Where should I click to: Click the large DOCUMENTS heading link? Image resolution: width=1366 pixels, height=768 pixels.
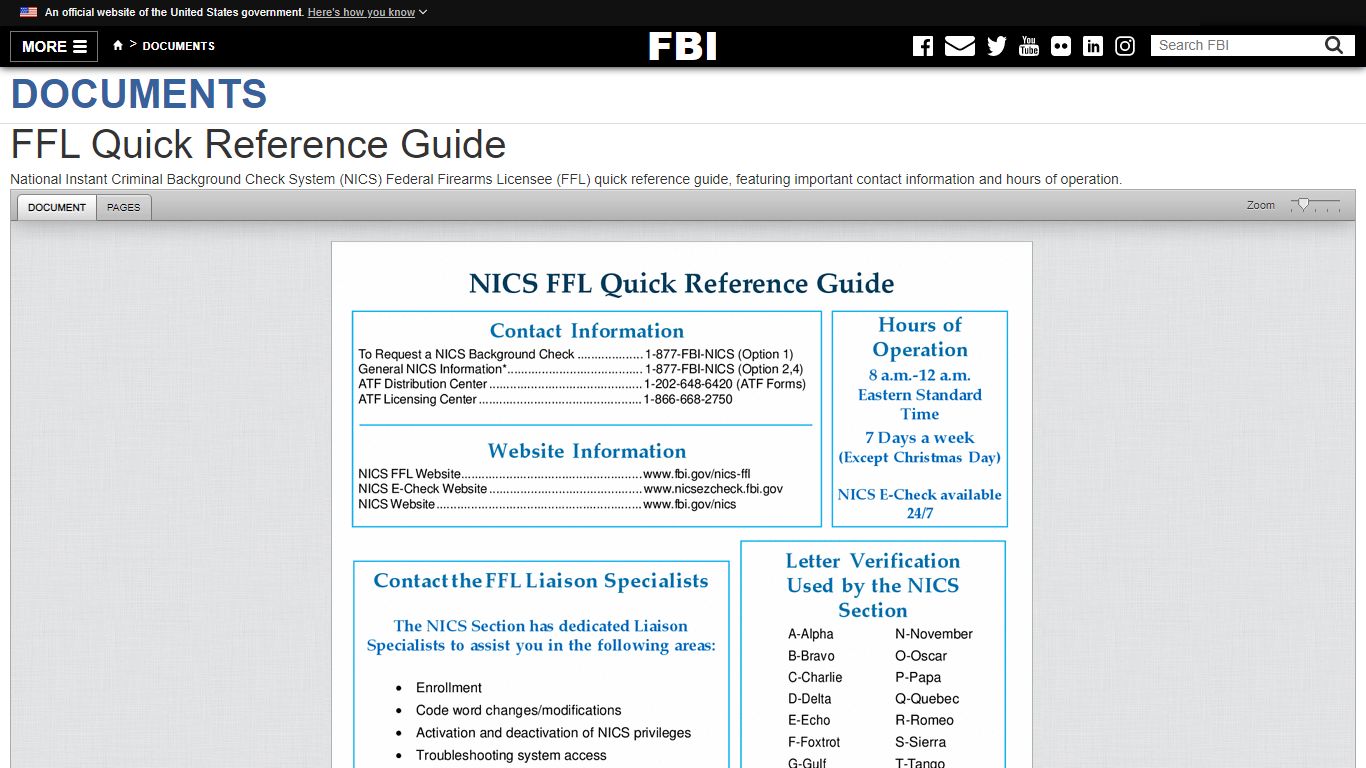click(139, 94)
